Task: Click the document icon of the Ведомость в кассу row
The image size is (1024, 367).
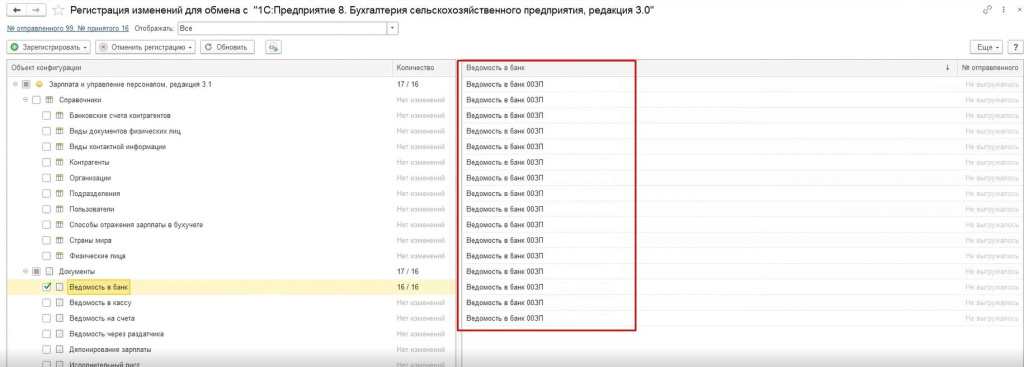Action: coord(60,302)
